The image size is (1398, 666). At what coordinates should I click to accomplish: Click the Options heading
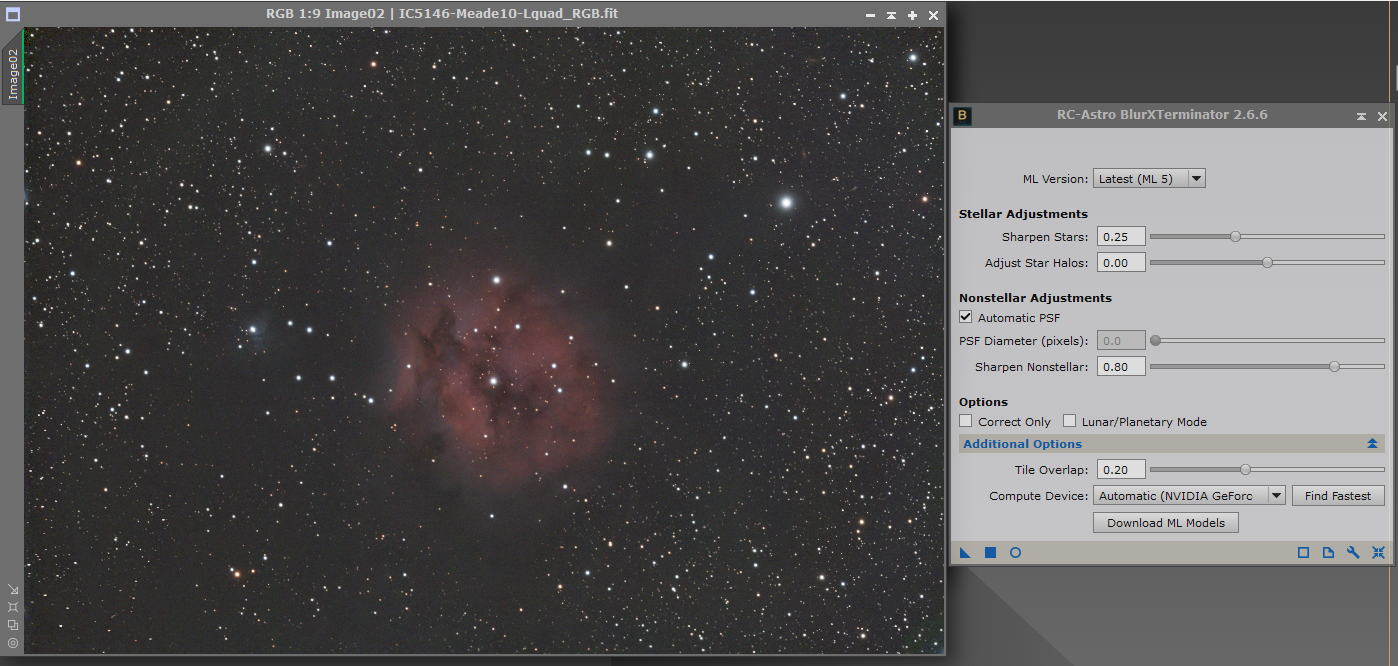[x=983, y=401]
